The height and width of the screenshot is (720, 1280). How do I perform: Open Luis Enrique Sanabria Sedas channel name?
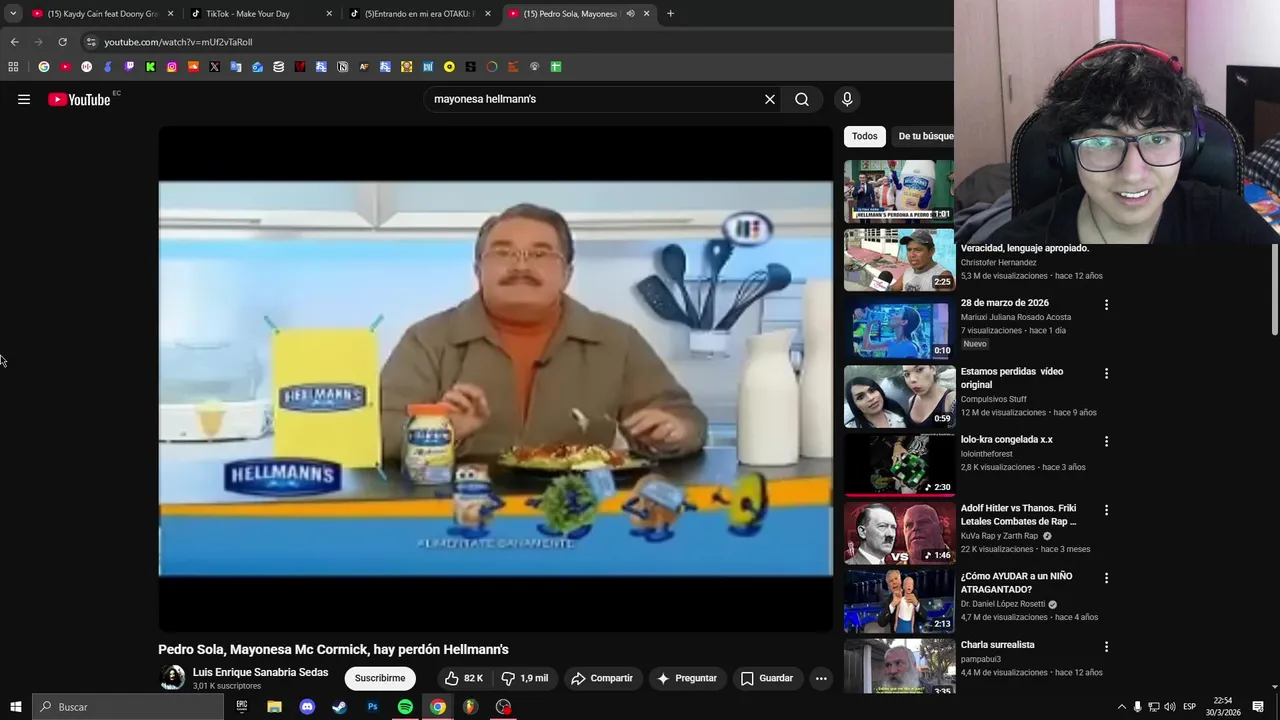click(260, 672)
